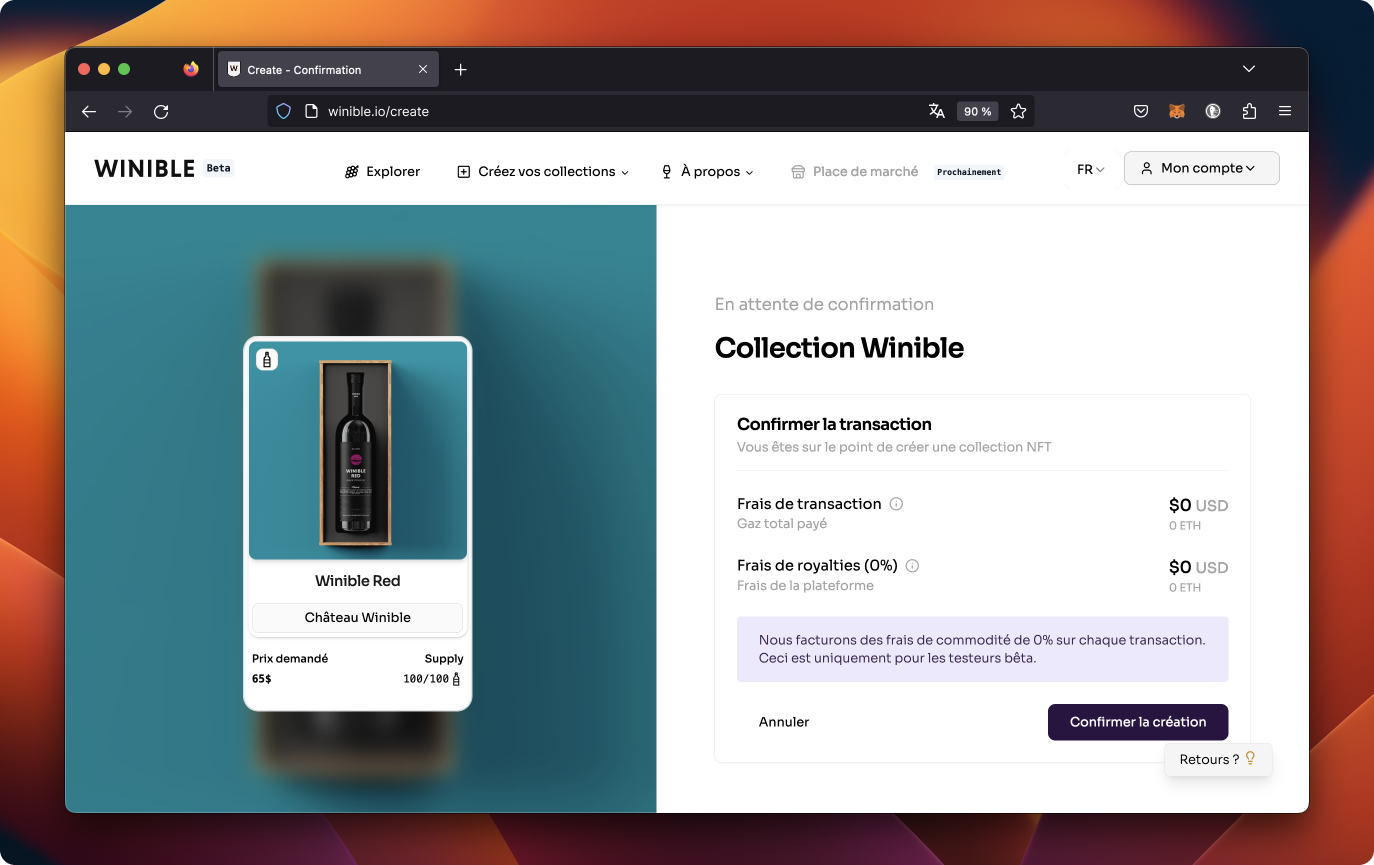Click the info icon beside Frais de royalties
Image resolution: width=1374 pixels, height=865 pixels.
pos(912,566)
